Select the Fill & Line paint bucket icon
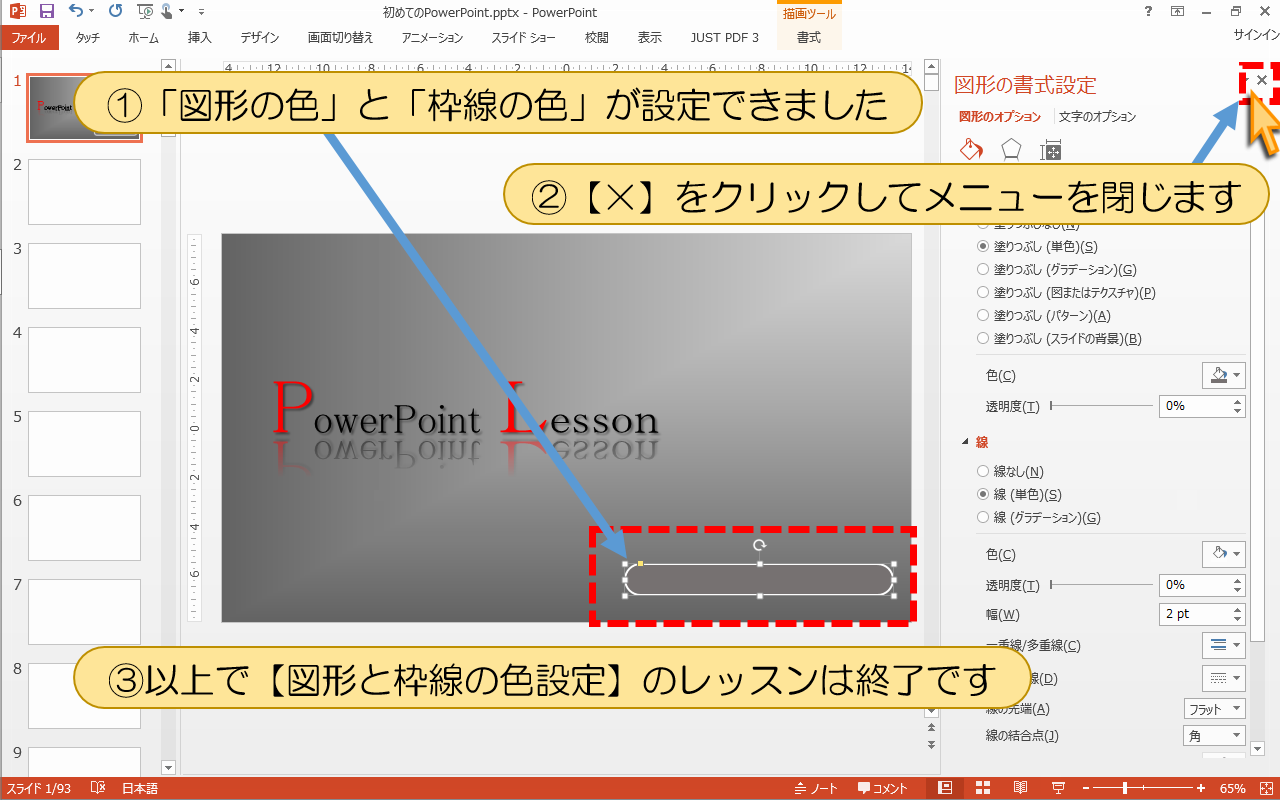1280x800 pixels. [971, 150]
